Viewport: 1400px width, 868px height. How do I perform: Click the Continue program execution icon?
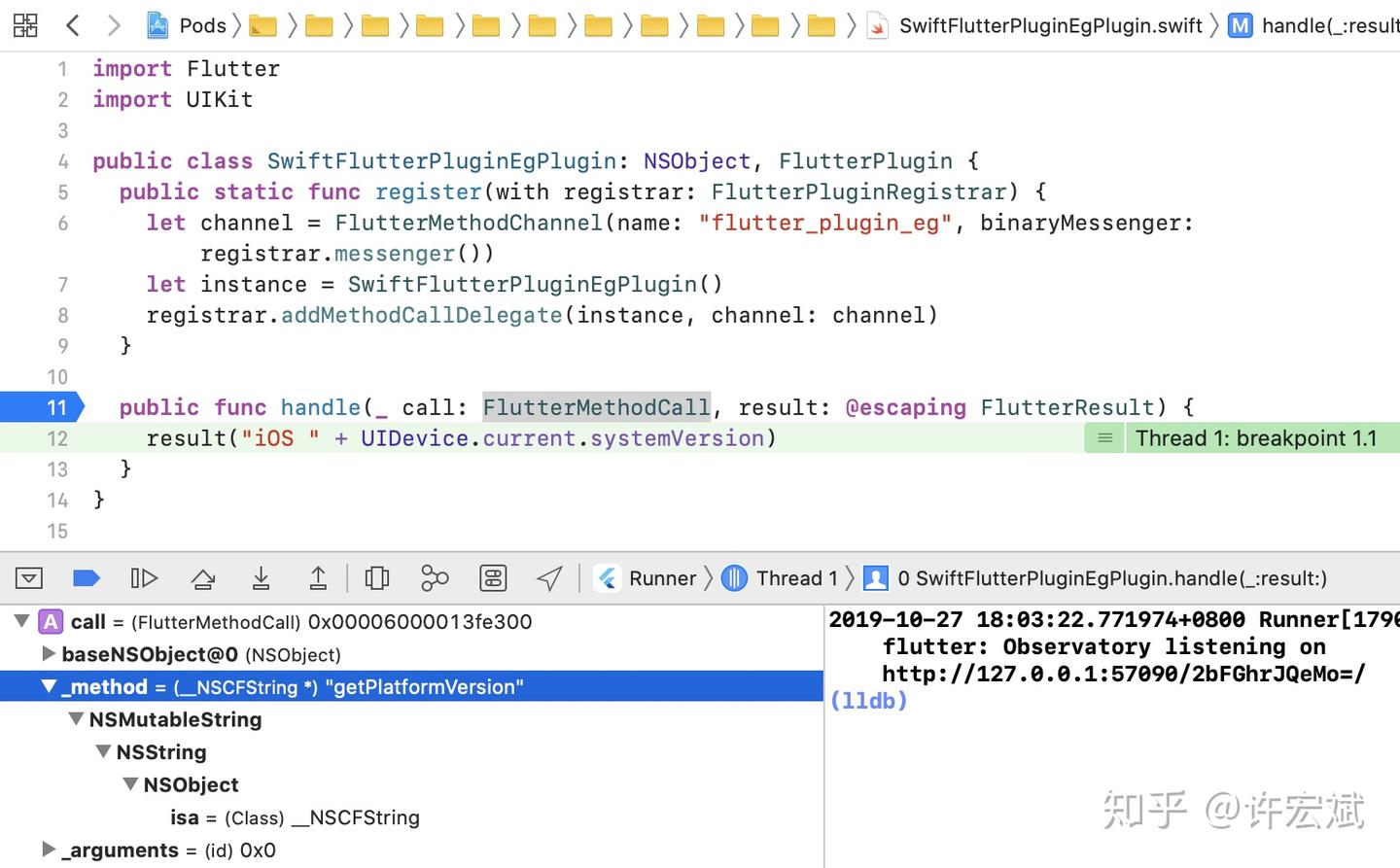point(144,577)
